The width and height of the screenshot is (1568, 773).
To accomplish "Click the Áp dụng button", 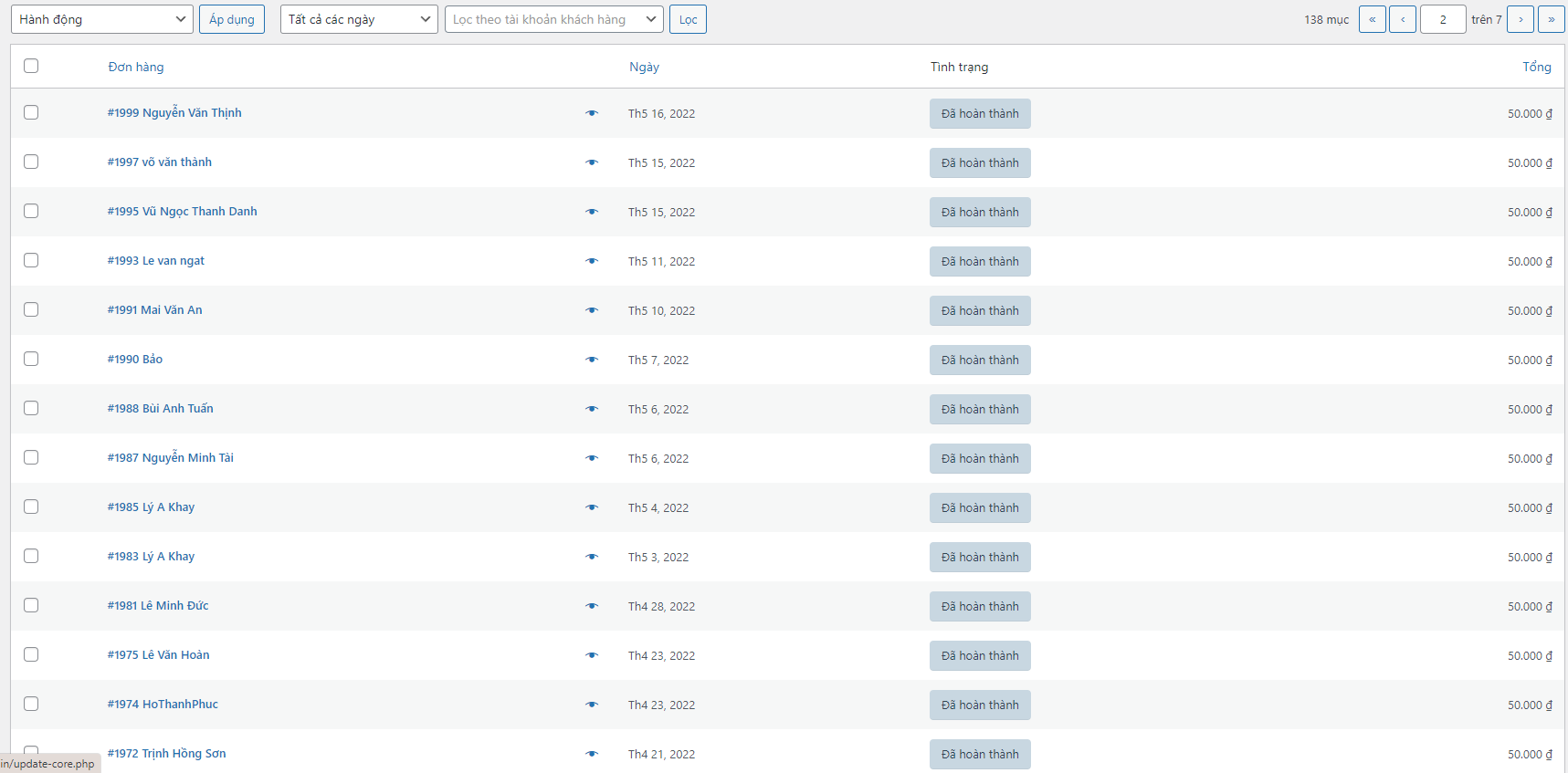I will click(232, 19).
